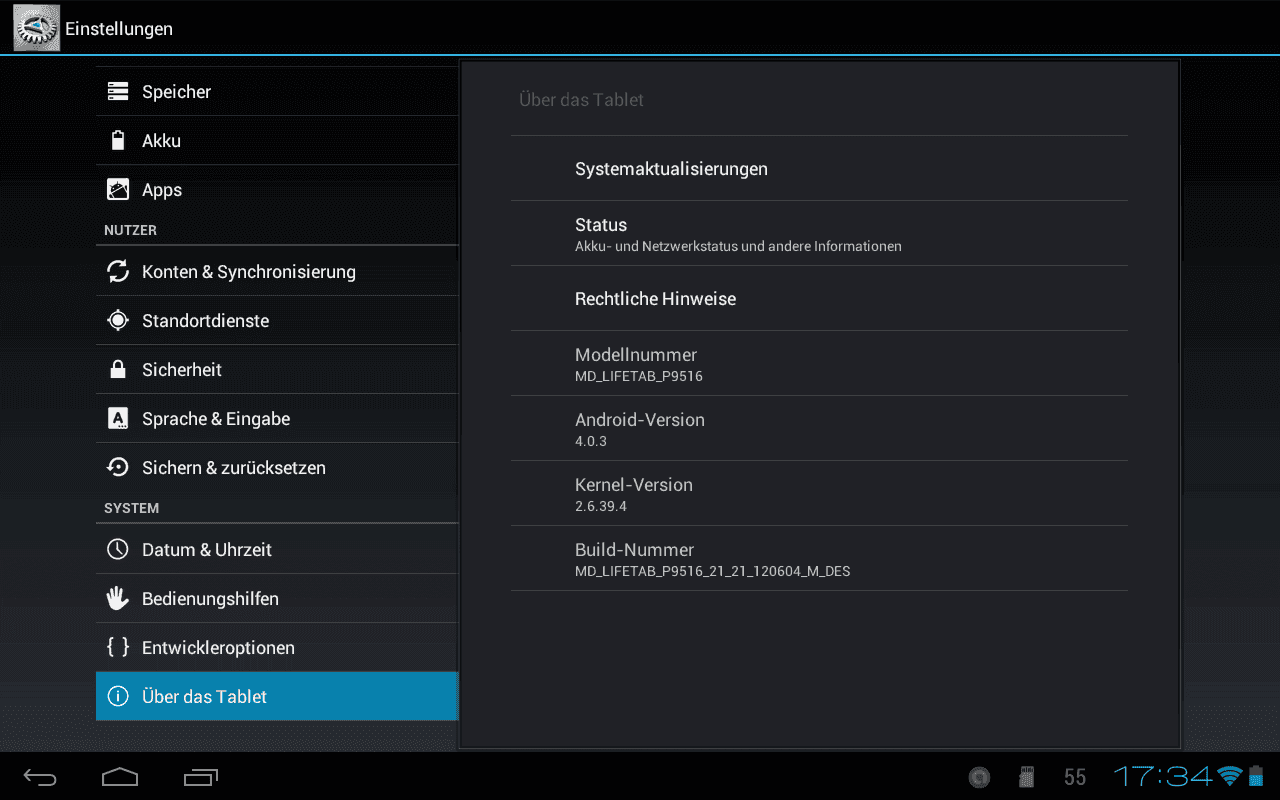
Task: Open Status with Akku- und Netzwerkstatus
Action: pos(819,234)
